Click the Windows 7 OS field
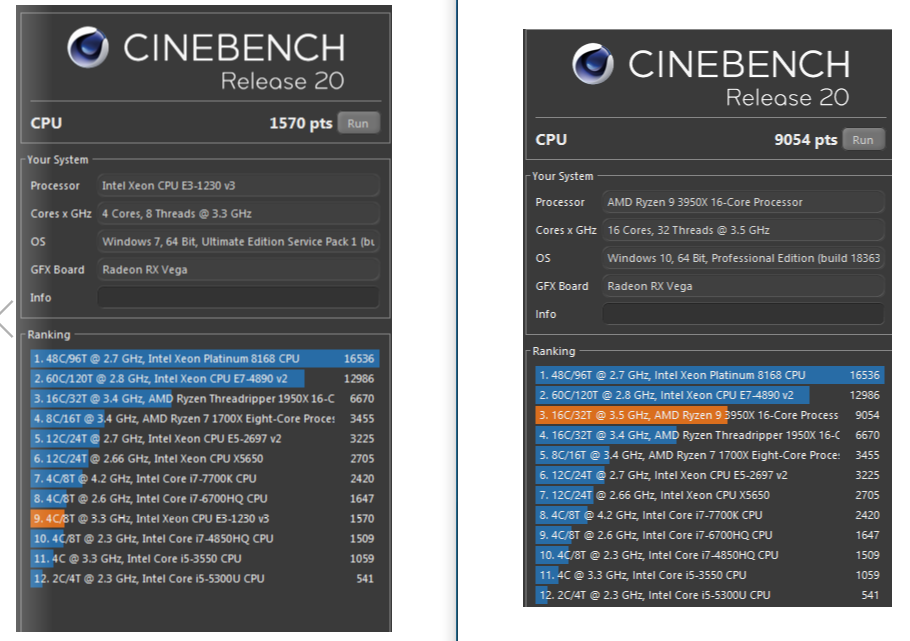 [238, 242]
